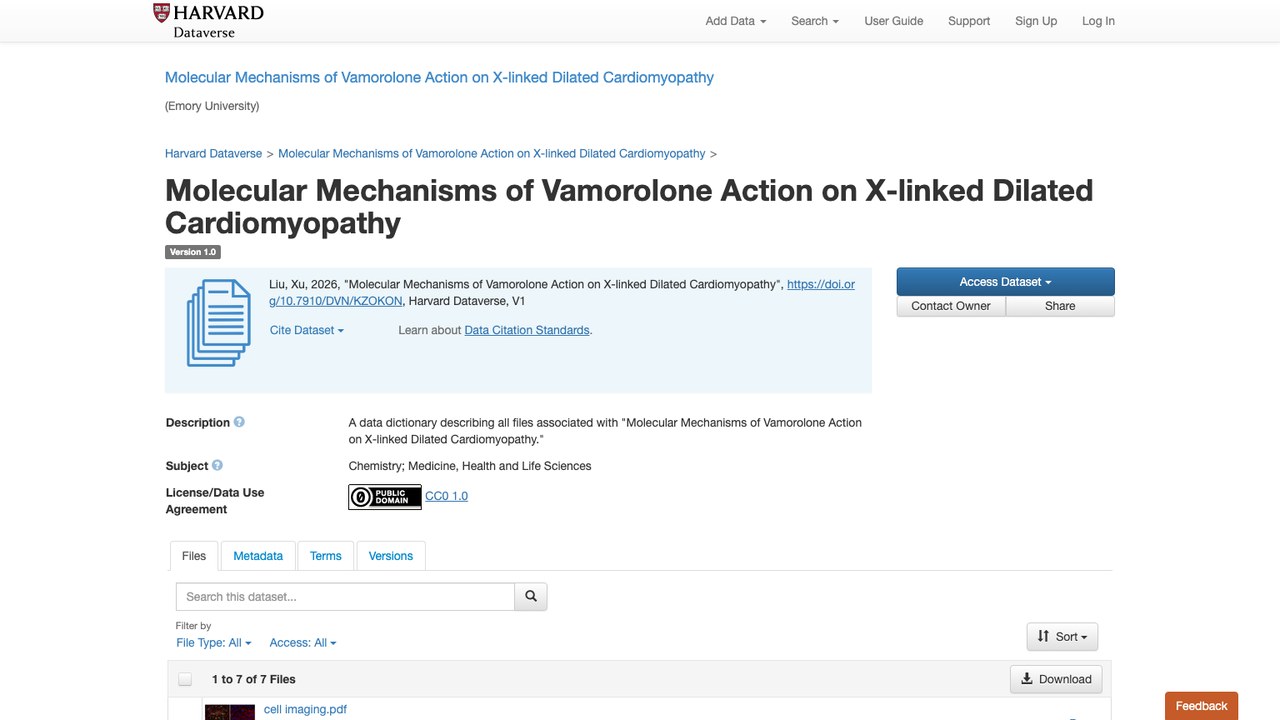Click the Search this dataset field
This screenshot has width=1280, height=720.
pyautogui.click(x=345, y=596)
